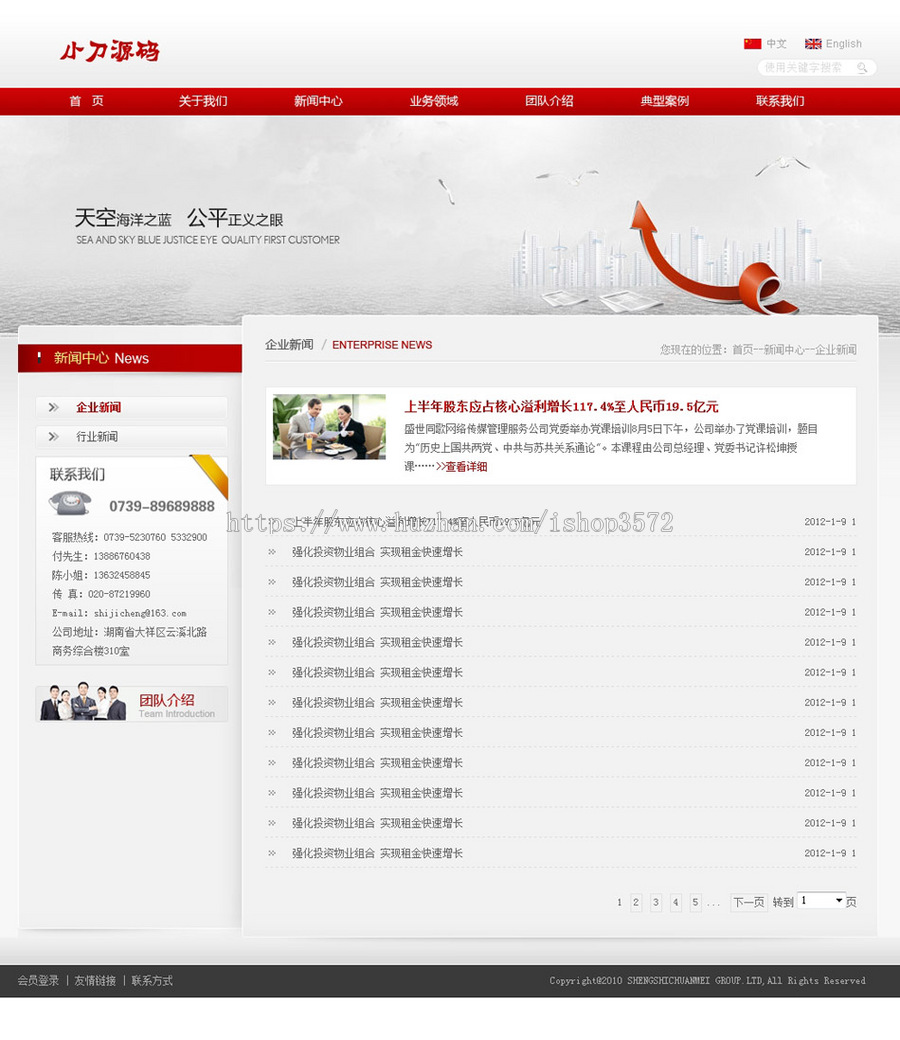Viewport: 900px width, 1040px height.
Task: Click the 下一页 next page button
Action: 748,901
